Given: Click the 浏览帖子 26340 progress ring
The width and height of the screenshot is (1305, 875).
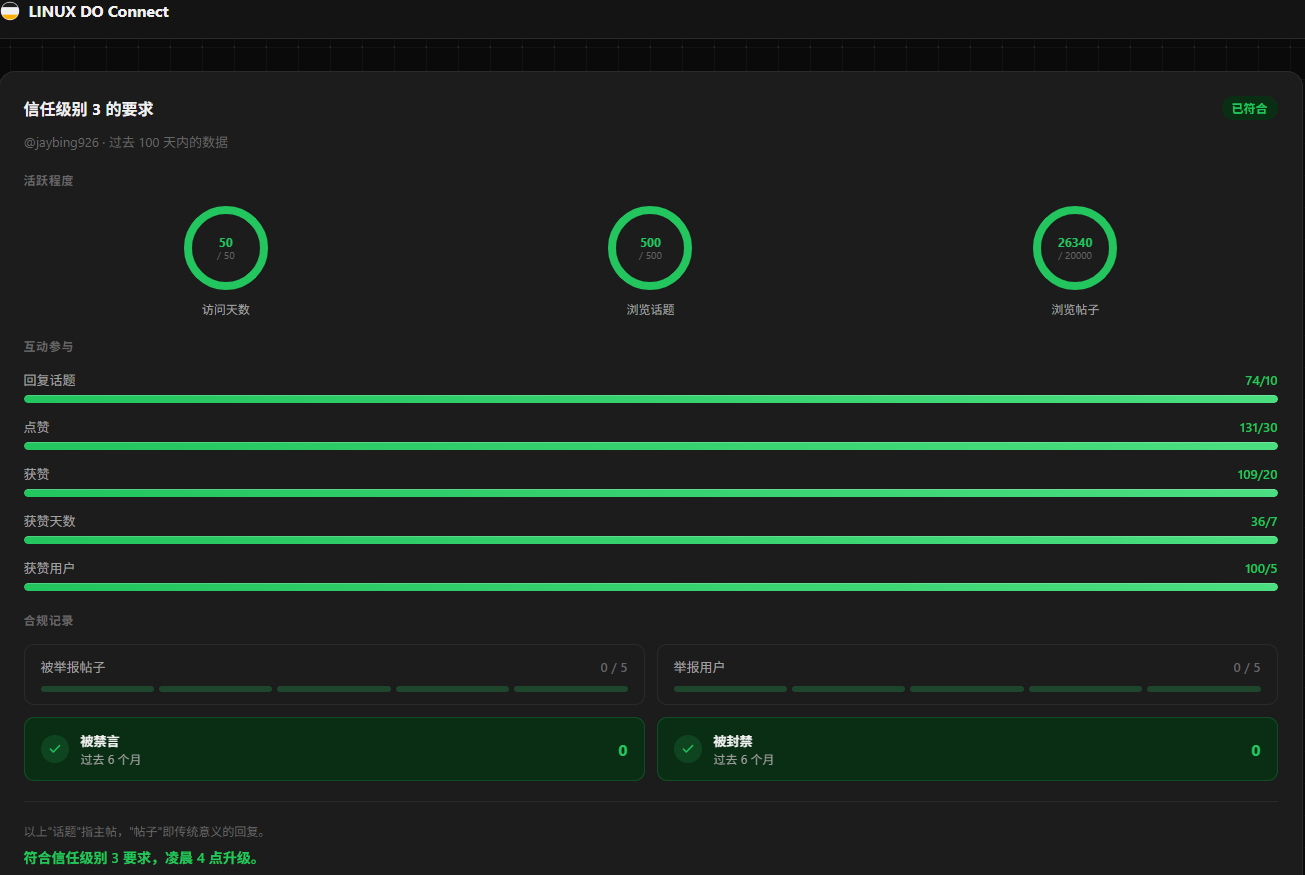Looking at the screenshot, I should 1075,248.
